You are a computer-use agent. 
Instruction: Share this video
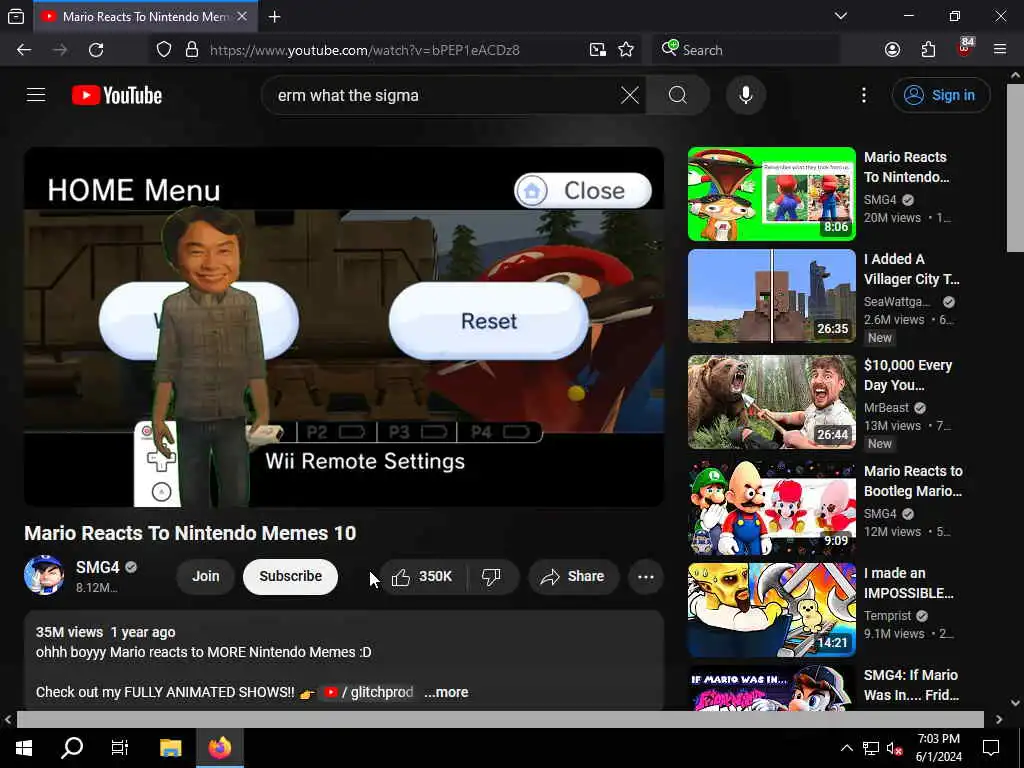pos(573,577)
